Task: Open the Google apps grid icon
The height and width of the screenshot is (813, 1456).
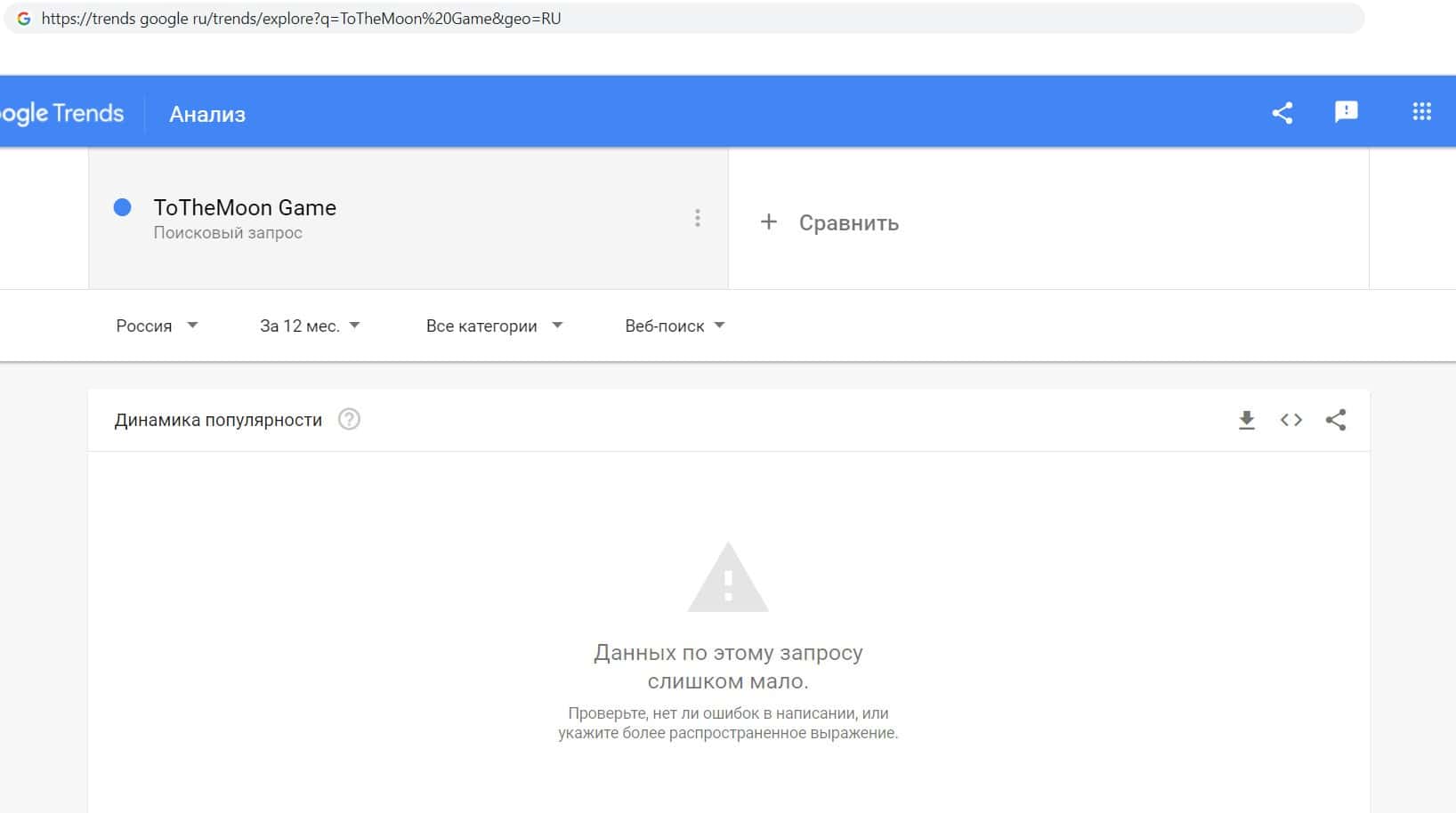Action: (x=1421, y=111)
